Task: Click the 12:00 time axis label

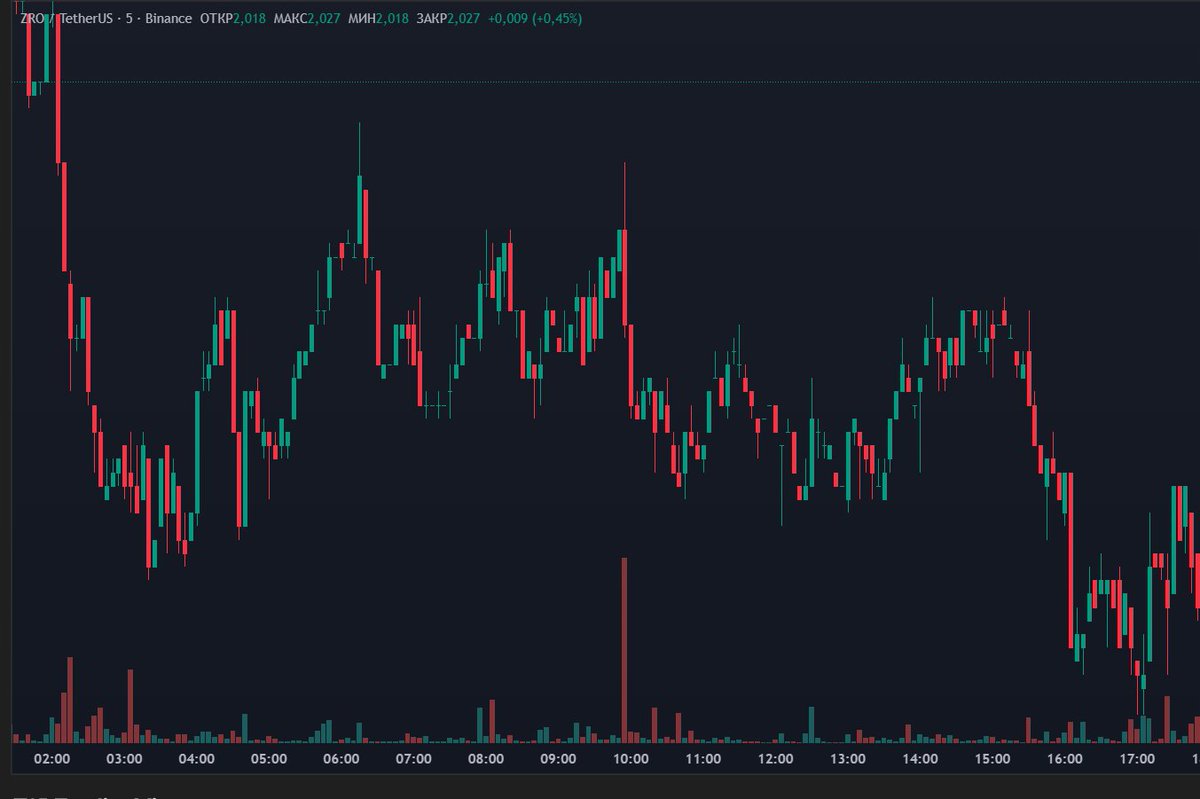Action: 775,759
